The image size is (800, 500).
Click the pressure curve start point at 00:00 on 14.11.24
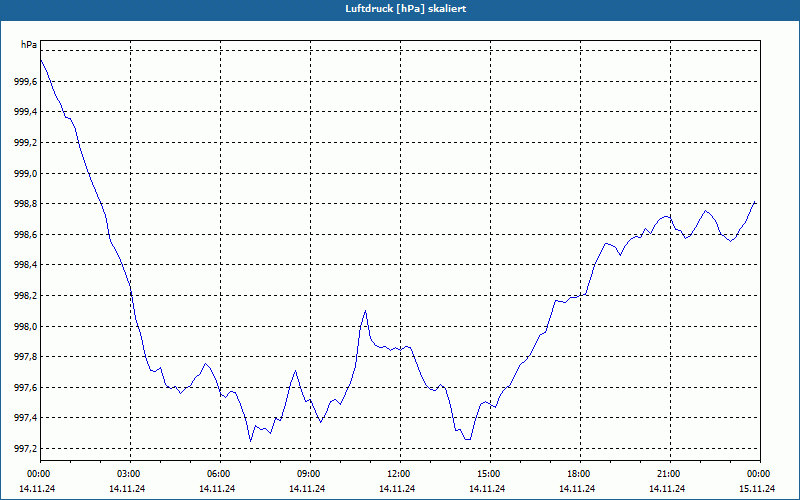[41, 60]
